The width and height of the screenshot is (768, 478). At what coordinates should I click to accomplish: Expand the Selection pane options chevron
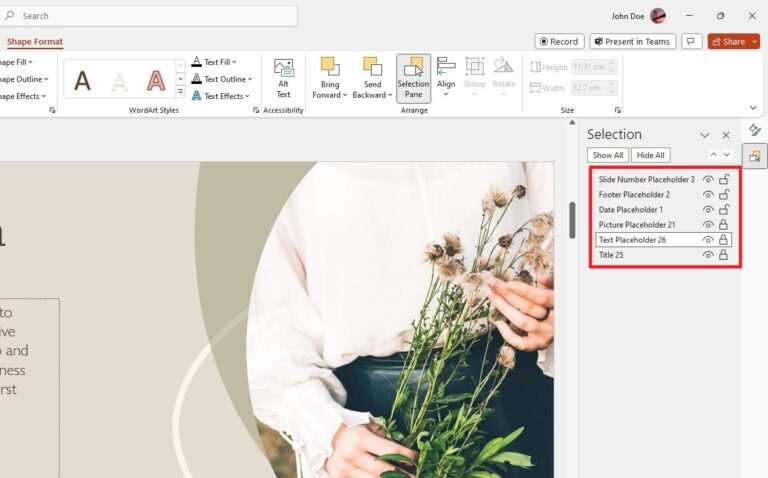click(704, 135)
